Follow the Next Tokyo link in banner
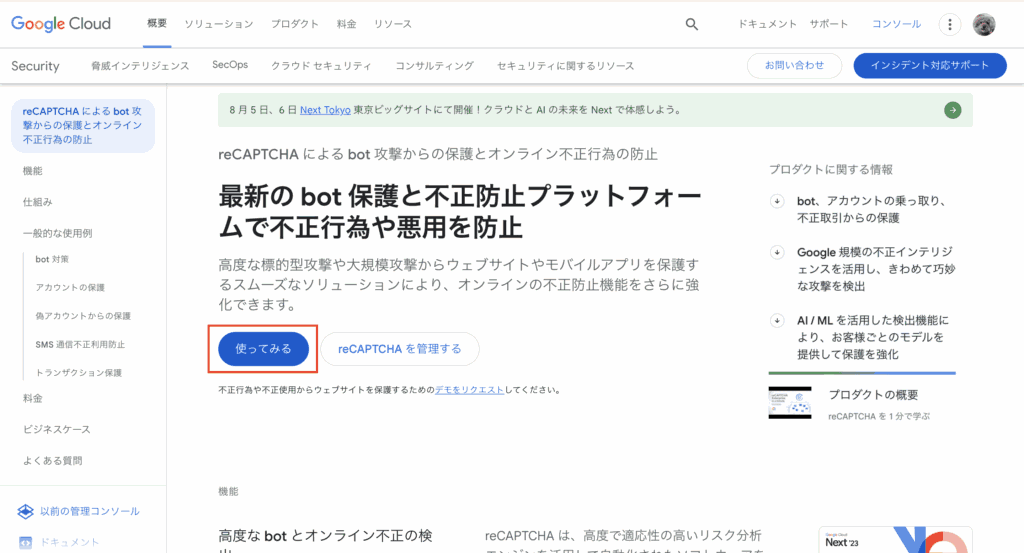The height and width of the screenshot is (553, 1024). click(325, 110)
